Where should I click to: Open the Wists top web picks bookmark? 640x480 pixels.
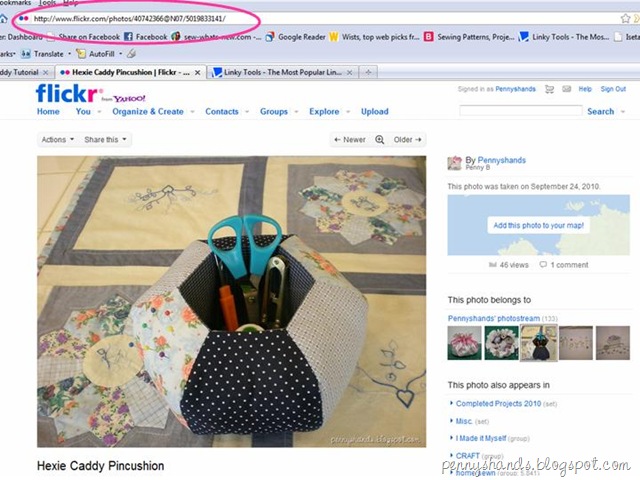[x=374, y=37]
